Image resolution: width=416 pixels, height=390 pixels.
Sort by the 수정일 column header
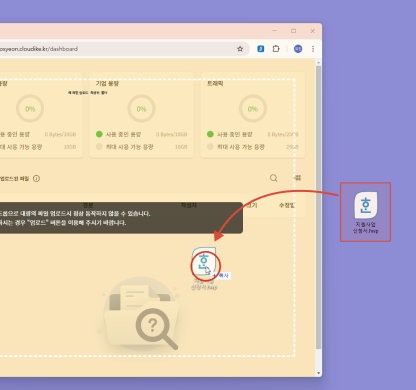point(287,205)
